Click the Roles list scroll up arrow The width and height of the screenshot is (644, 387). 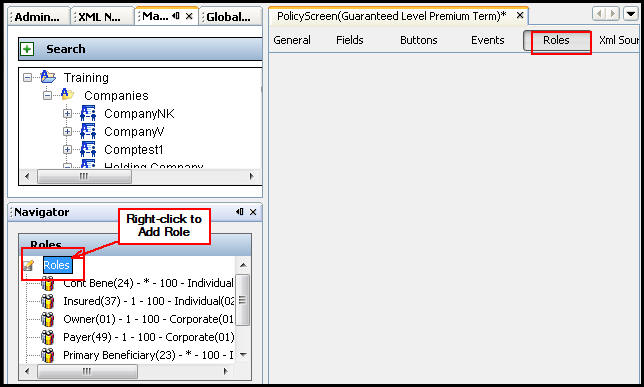(243, 265)
